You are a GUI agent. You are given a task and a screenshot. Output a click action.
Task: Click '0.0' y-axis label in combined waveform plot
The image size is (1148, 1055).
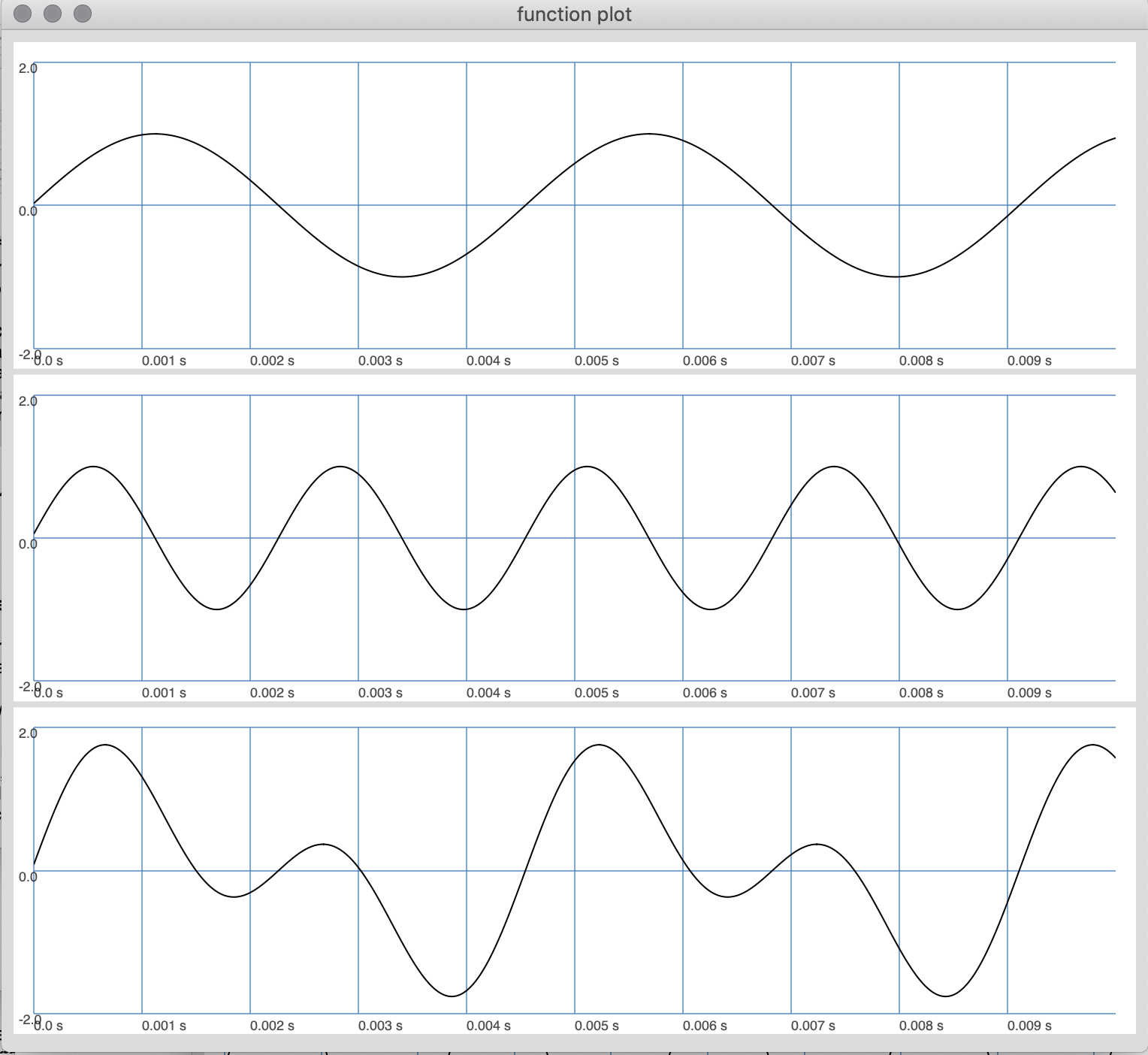28,877
